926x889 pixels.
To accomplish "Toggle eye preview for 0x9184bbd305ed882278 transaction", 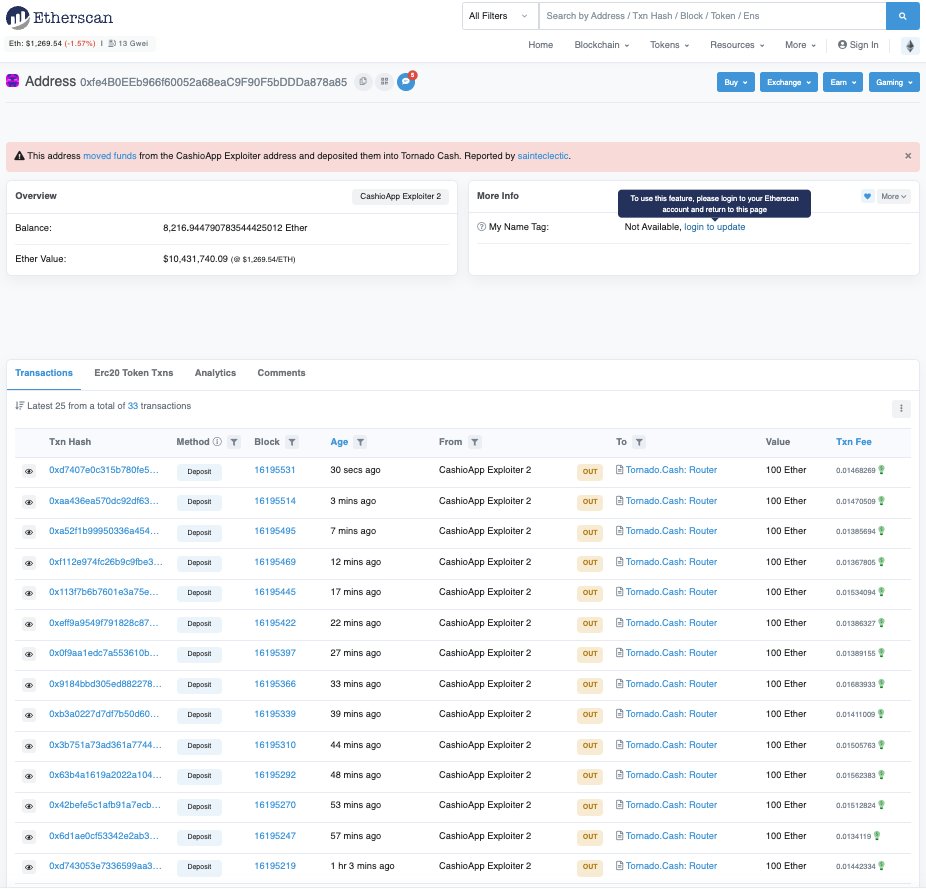I will (x=28, y=685).
